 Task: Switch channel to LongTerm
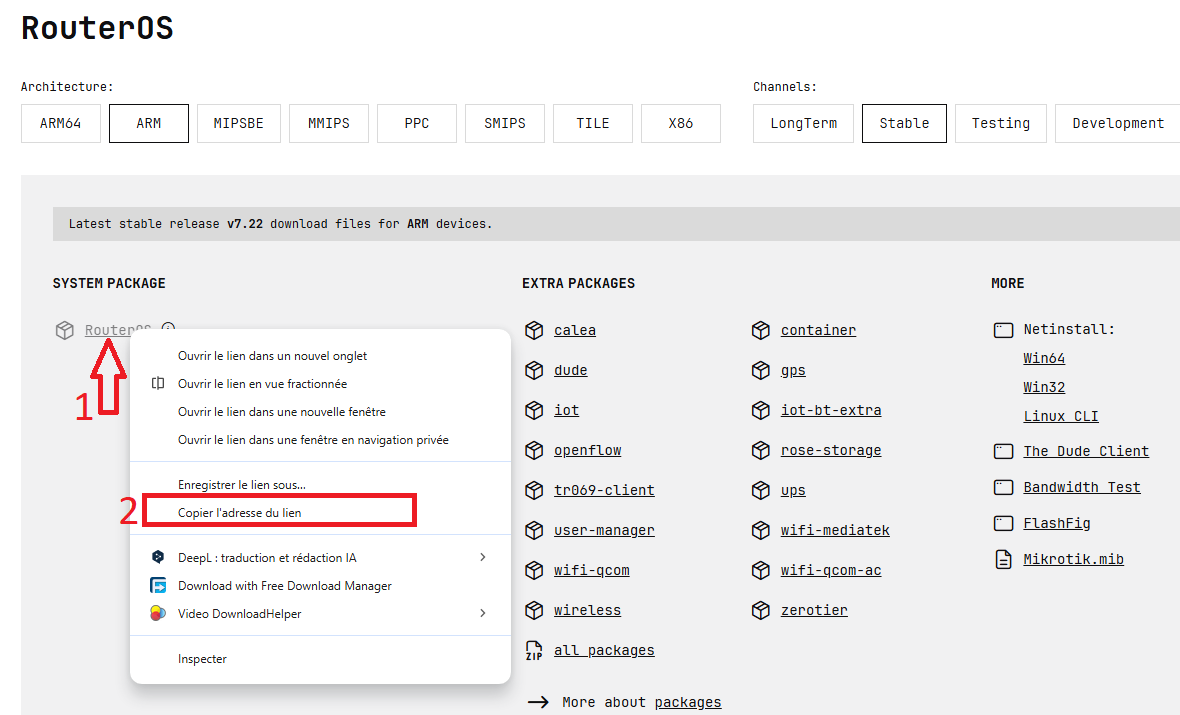click(803, 124)
